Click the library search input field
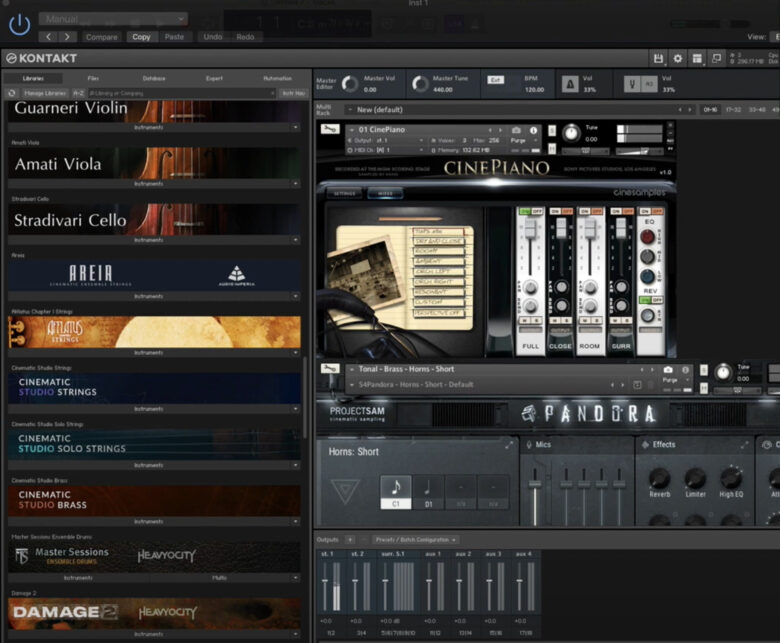Viewport: 780px width, 643px height. coord(182,93)
